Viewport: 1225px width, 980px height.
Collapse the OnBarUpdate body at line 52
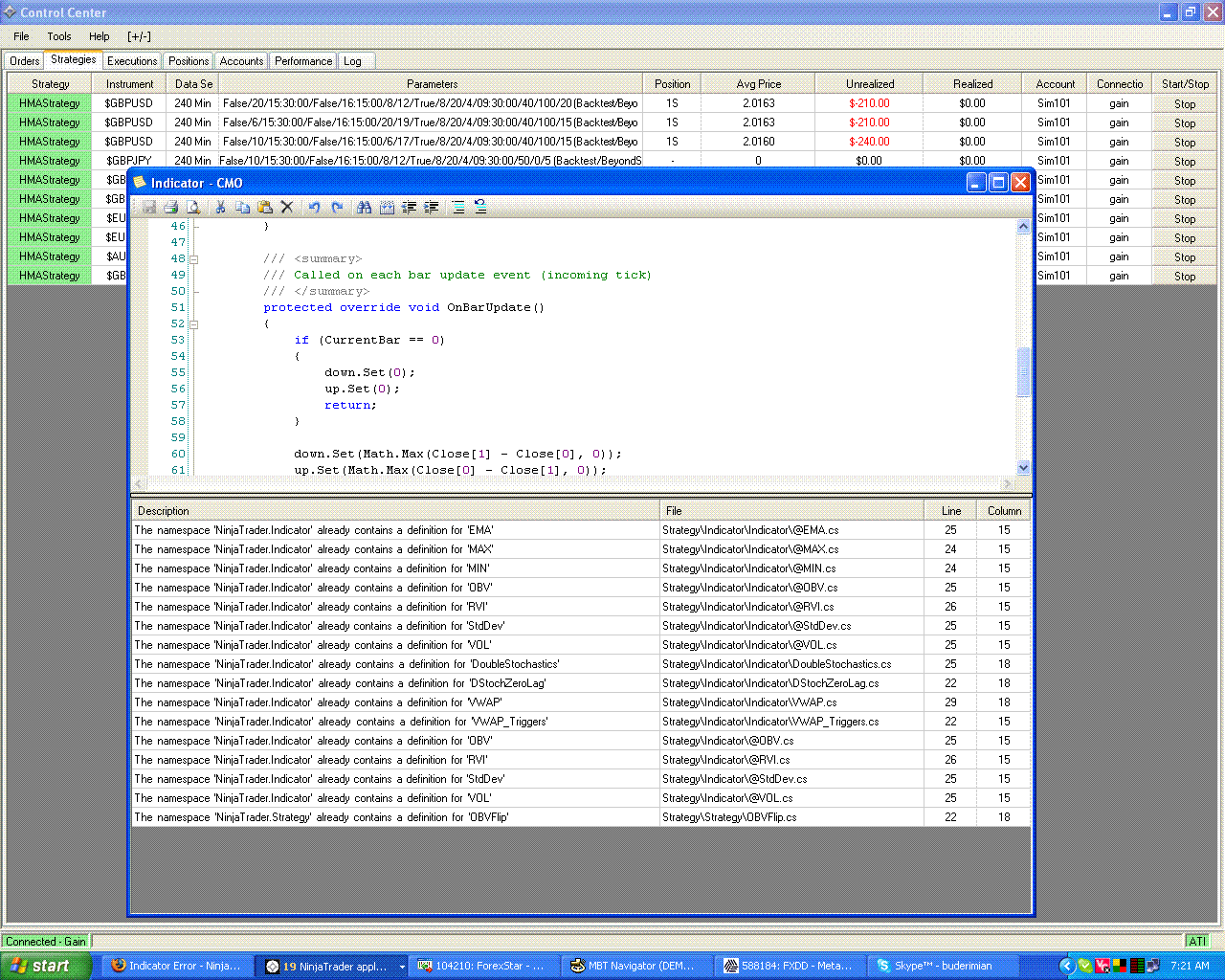coord(194,324)
